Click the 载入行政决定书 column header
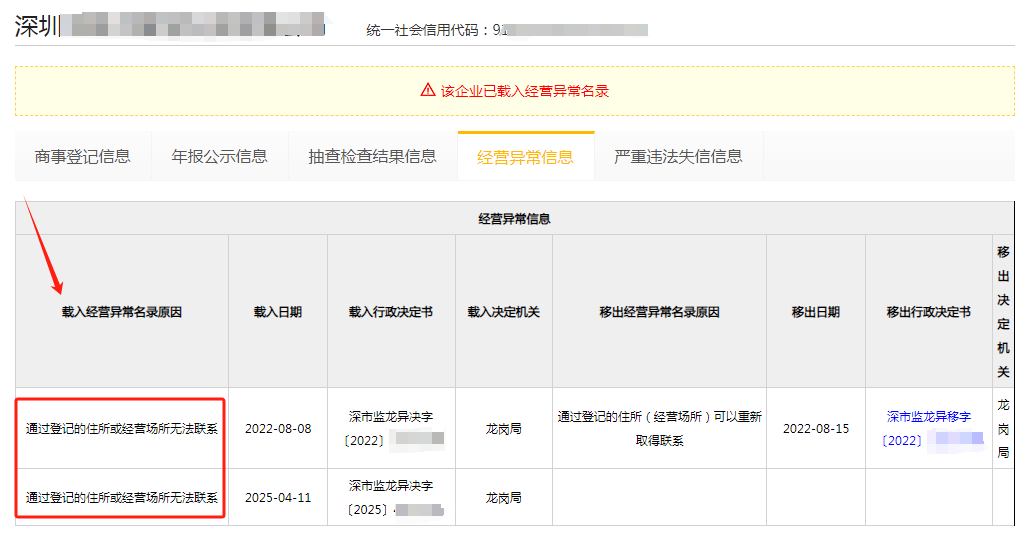Viewport: 1033px width, 537px height. (391, 312)
